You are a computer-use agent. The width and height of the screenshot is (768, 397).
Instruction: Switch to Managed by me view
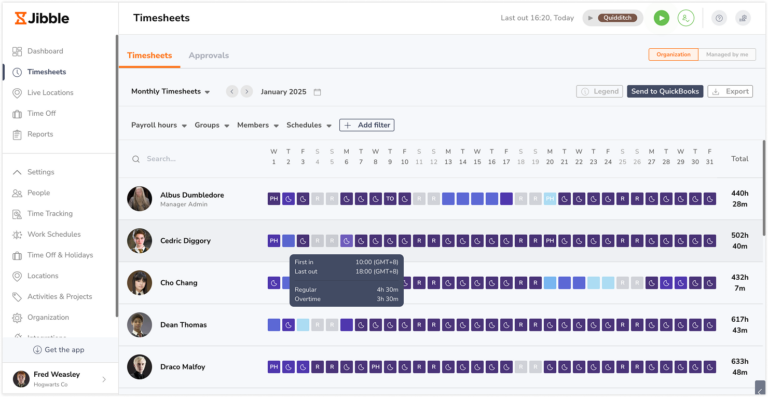pos(727,55)
